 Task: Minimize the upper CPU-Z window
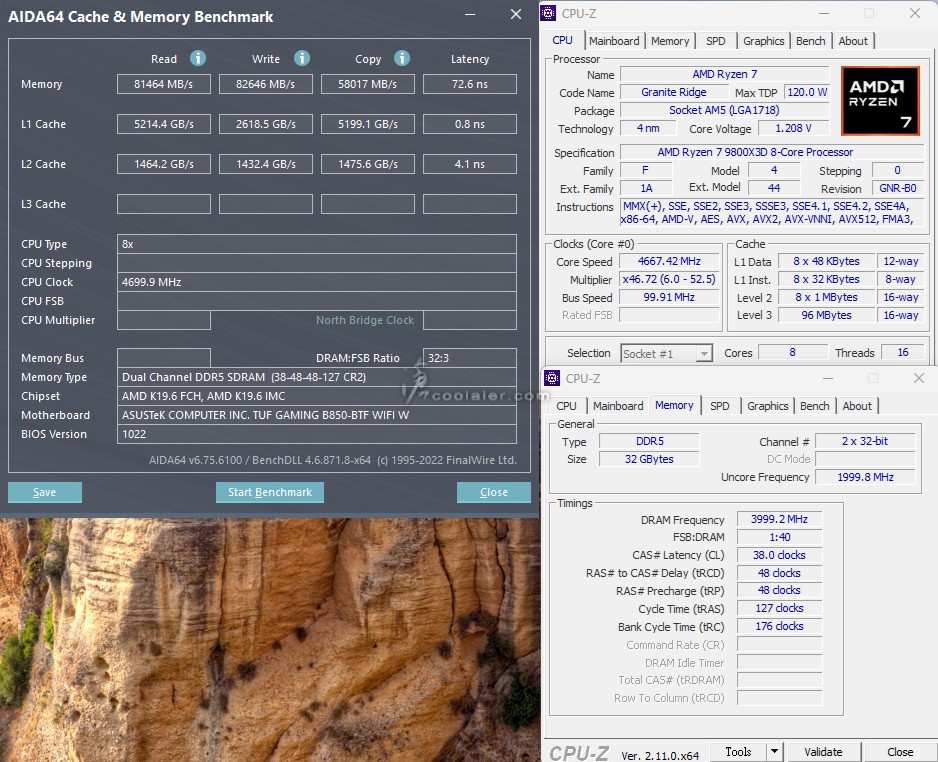tap(824, 13)
